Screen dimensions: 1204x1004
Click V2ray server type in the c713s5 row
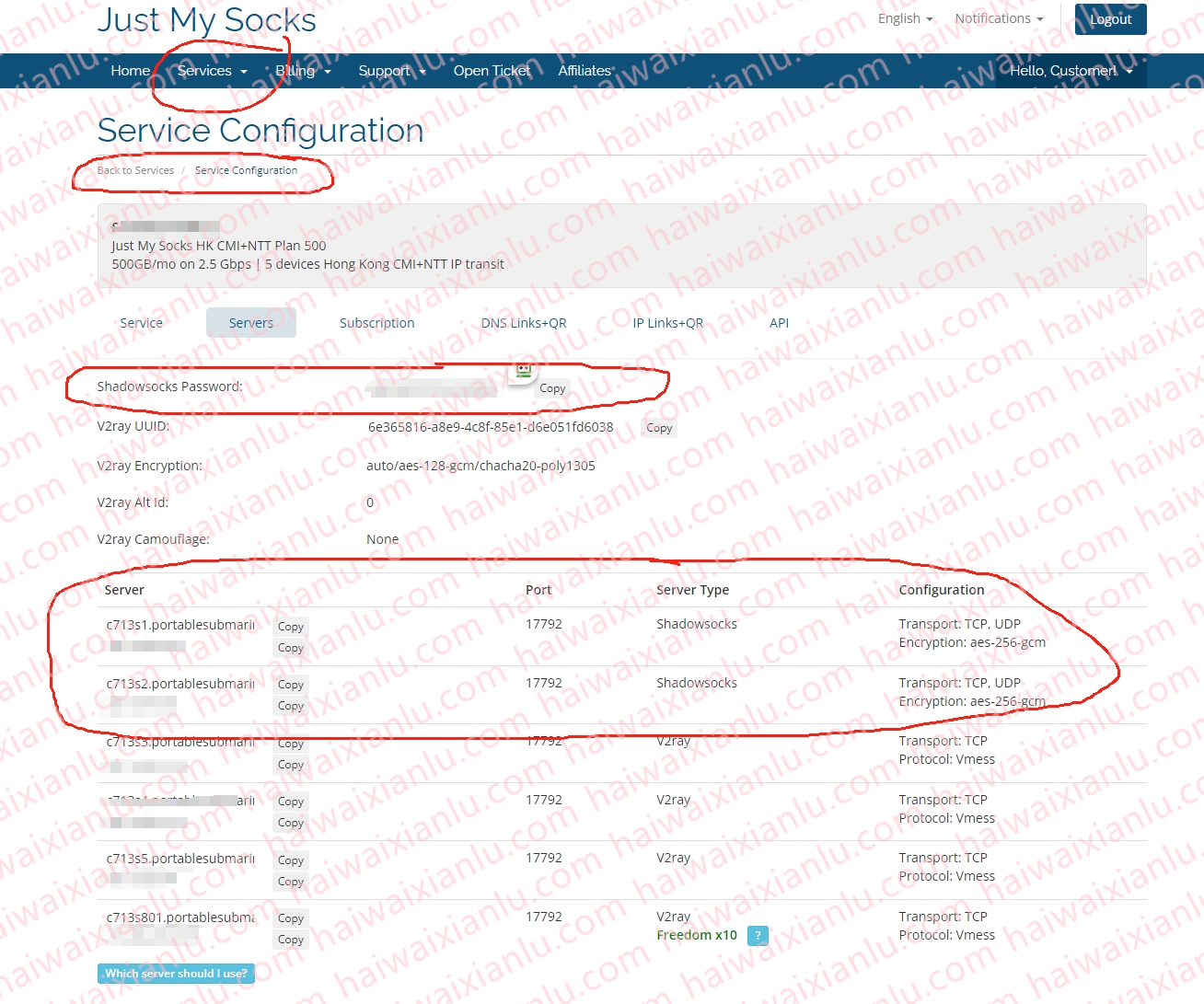tap(673, 858)
